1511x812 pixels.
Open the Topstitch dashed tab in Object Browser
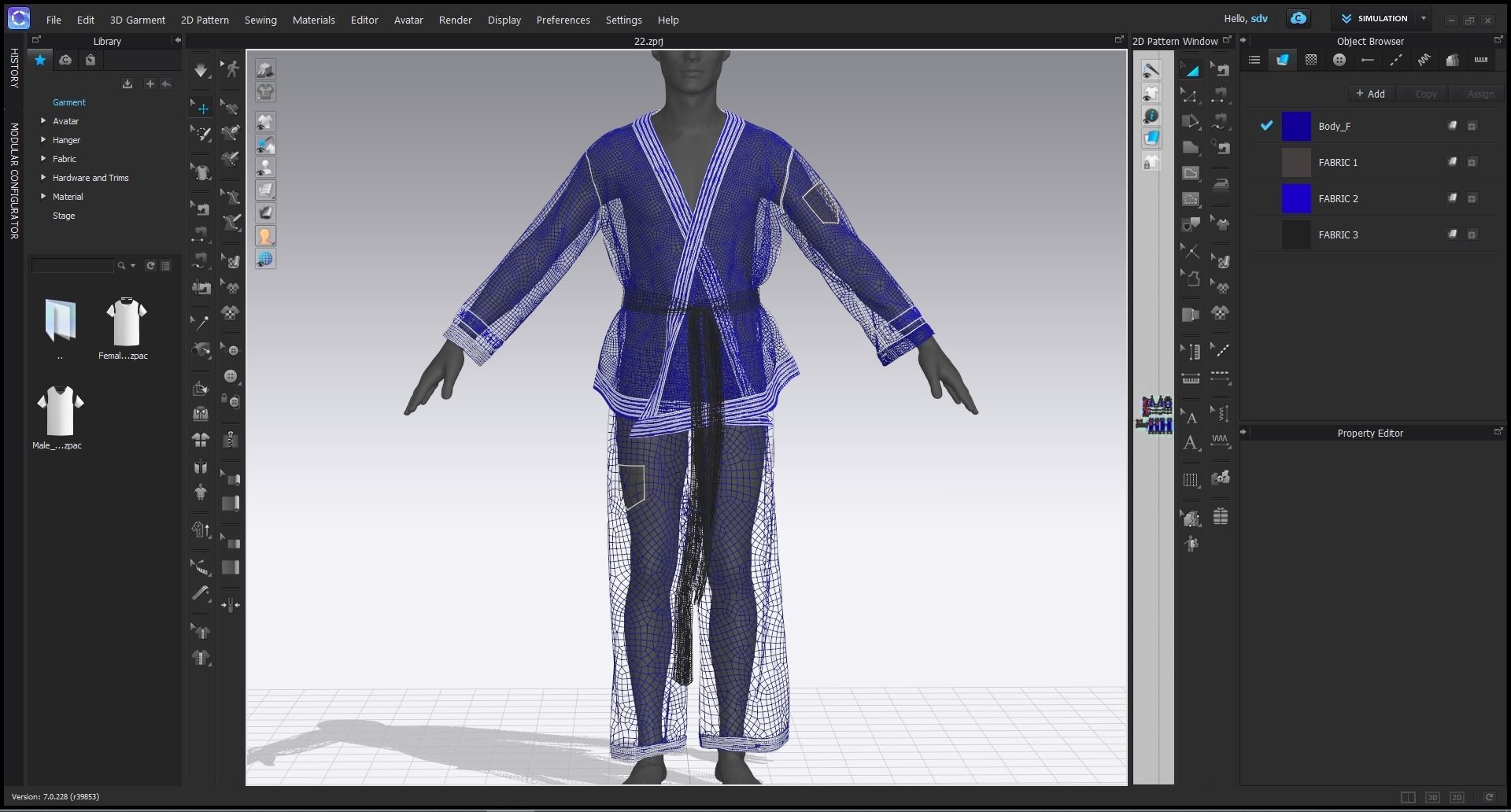coord(1396,60)
